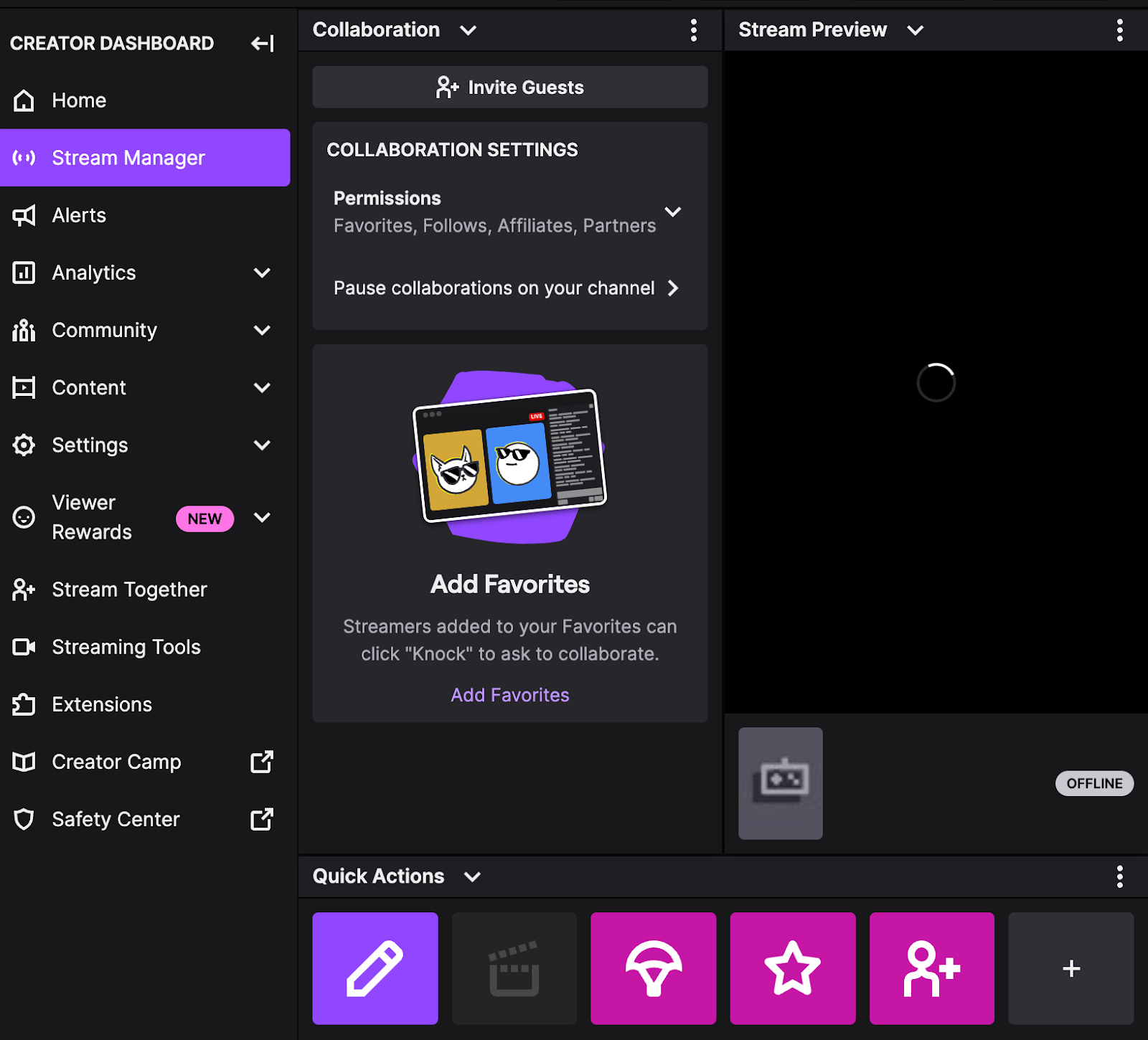Click the Creator Camp book icon

click(24, 762)
